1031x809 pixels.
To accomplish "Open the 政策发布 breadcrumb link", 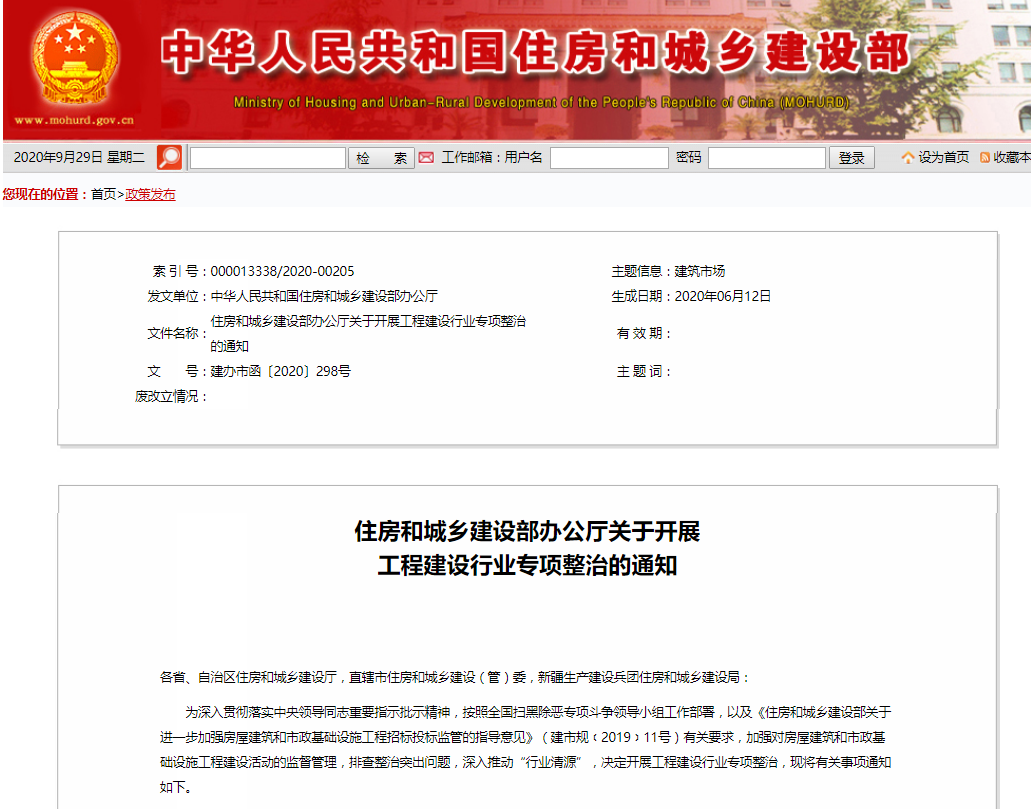I will click(150, 195).
